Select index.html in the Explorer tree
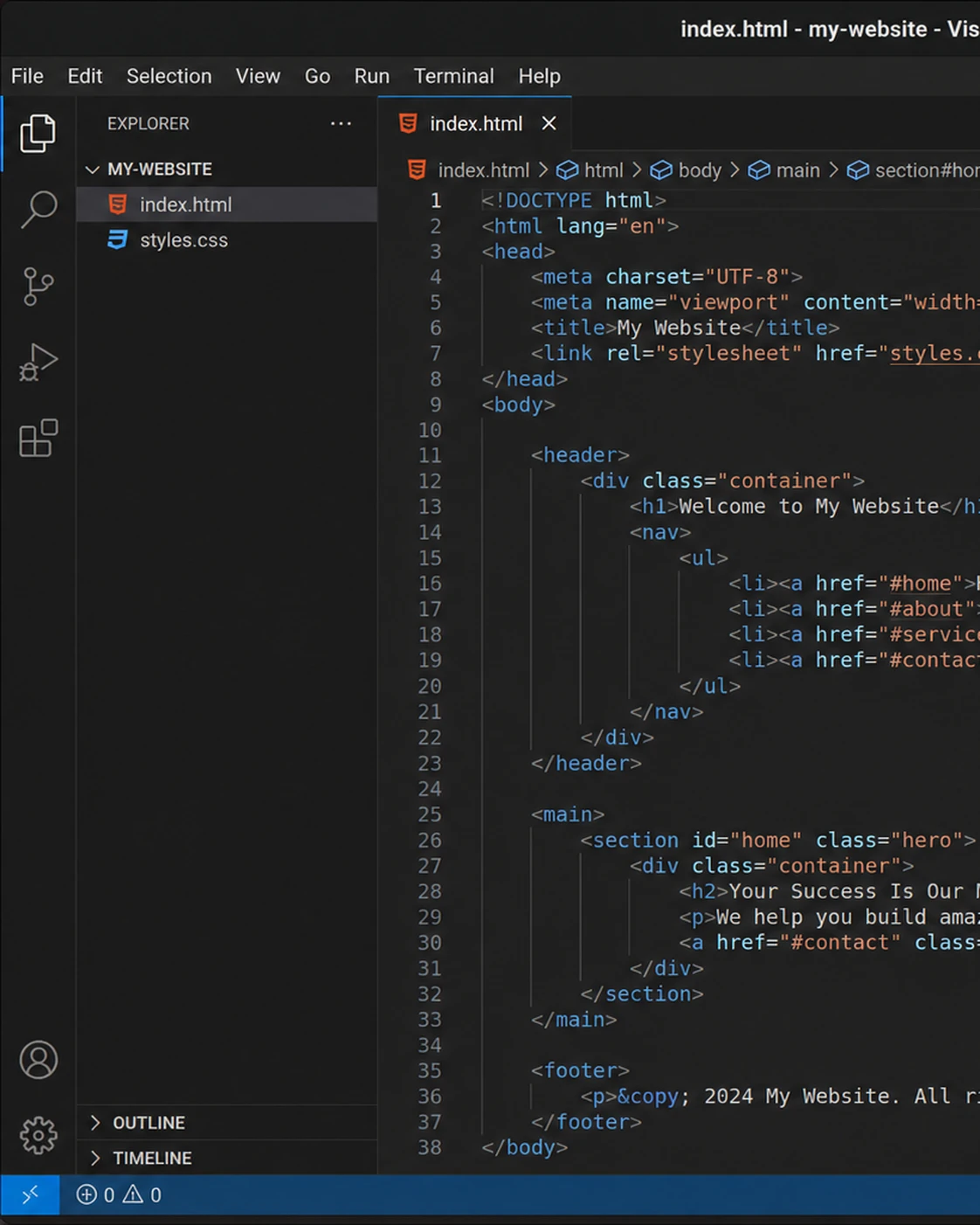Image resolution: width=980 pixels, height=1225 pixels. tap(227, 204)
